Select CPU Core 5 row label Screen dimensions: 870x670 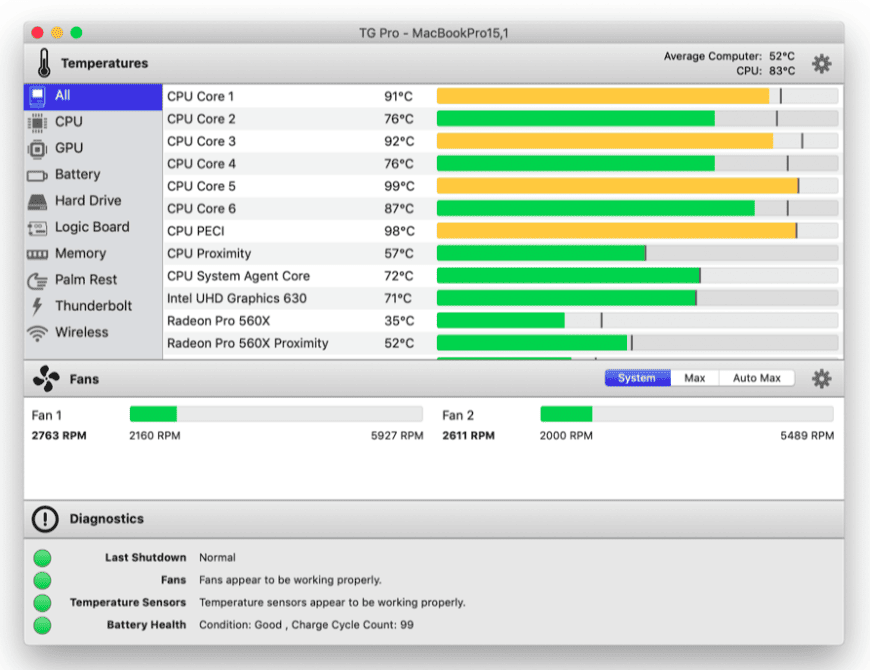click(201, 186)
